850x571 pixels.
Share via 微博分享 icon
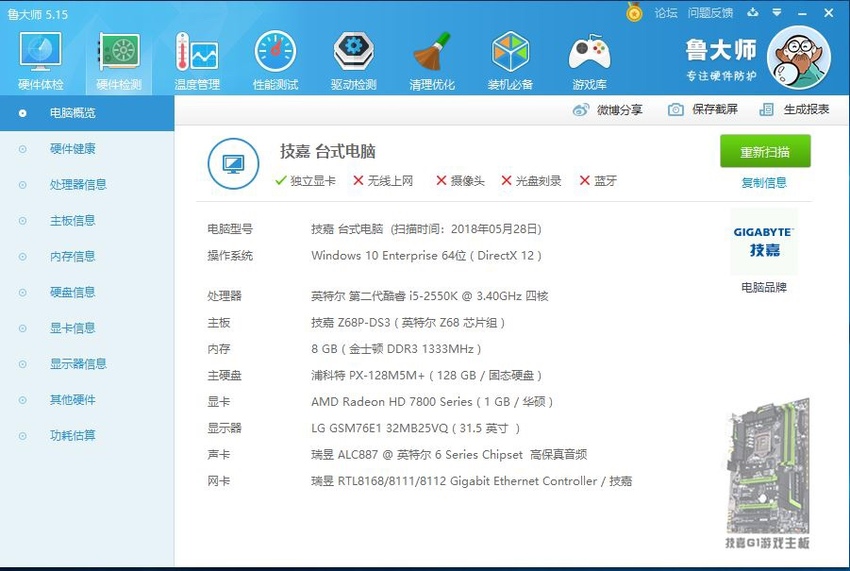[608, 110]
